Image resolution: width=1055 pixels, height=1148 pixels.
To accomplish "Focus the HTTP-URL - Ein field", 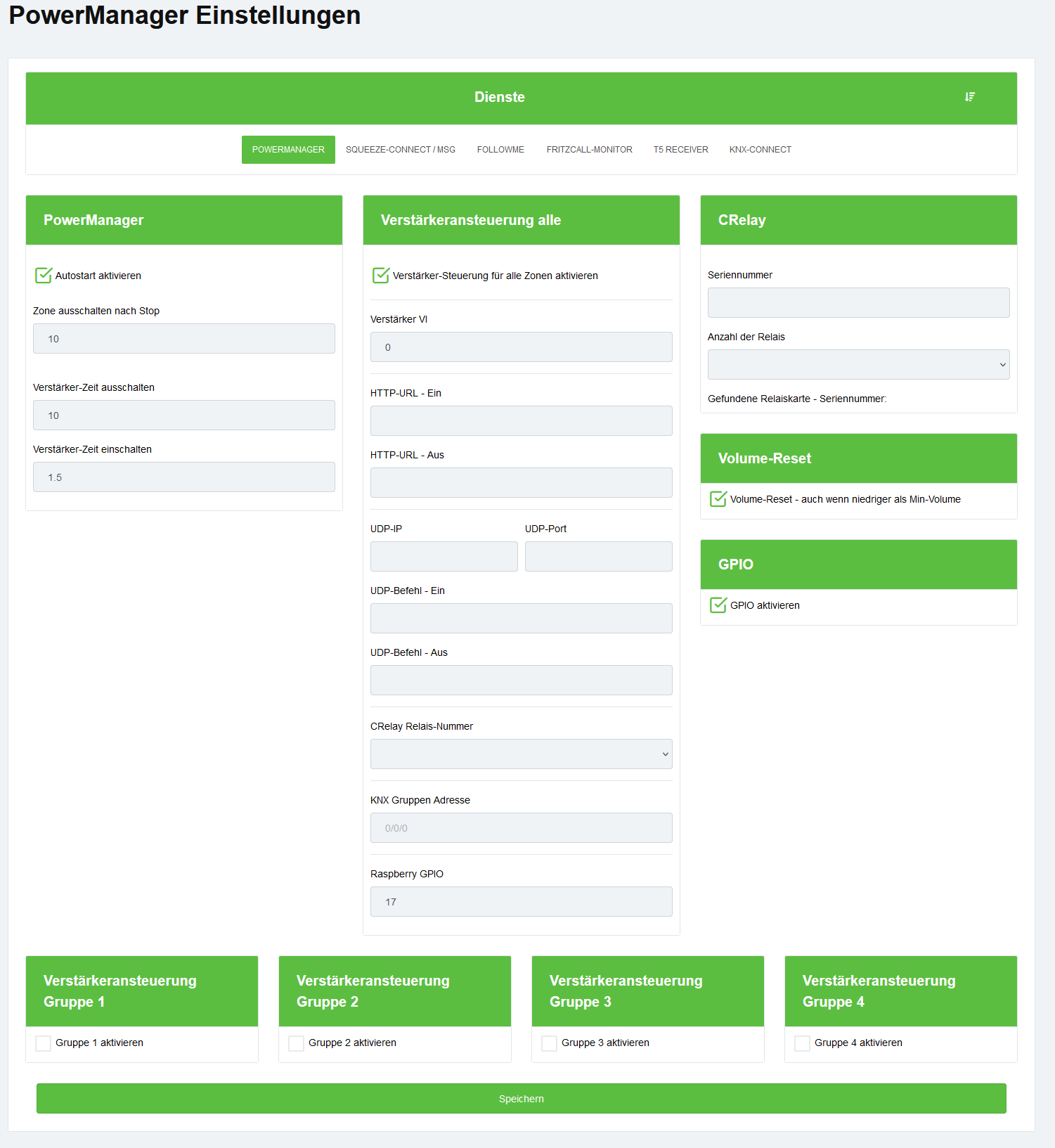I will [x=522, y=421].
